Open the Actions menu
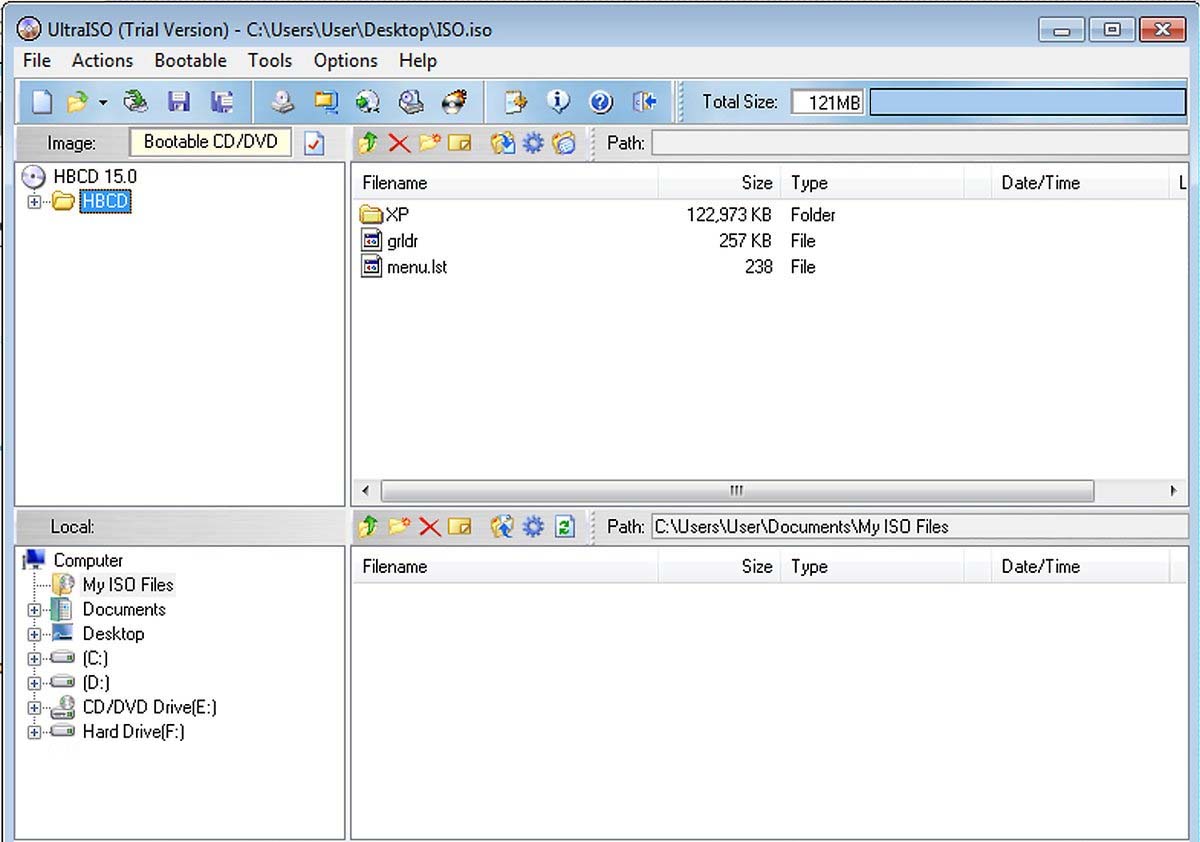The width and height of the screenshot is (1200, 842). (x=102, y=60)
